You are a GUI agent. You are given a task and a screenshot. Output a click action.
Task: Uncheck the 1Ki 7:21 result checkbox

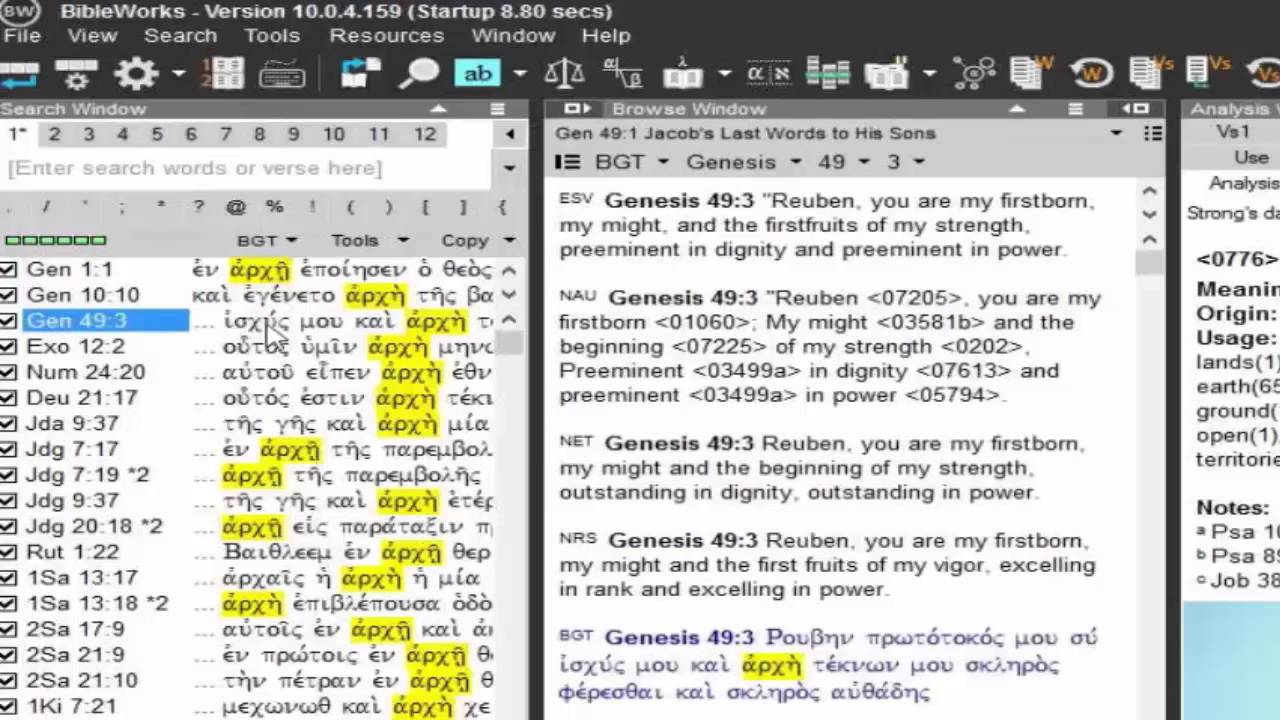(8, 706)
